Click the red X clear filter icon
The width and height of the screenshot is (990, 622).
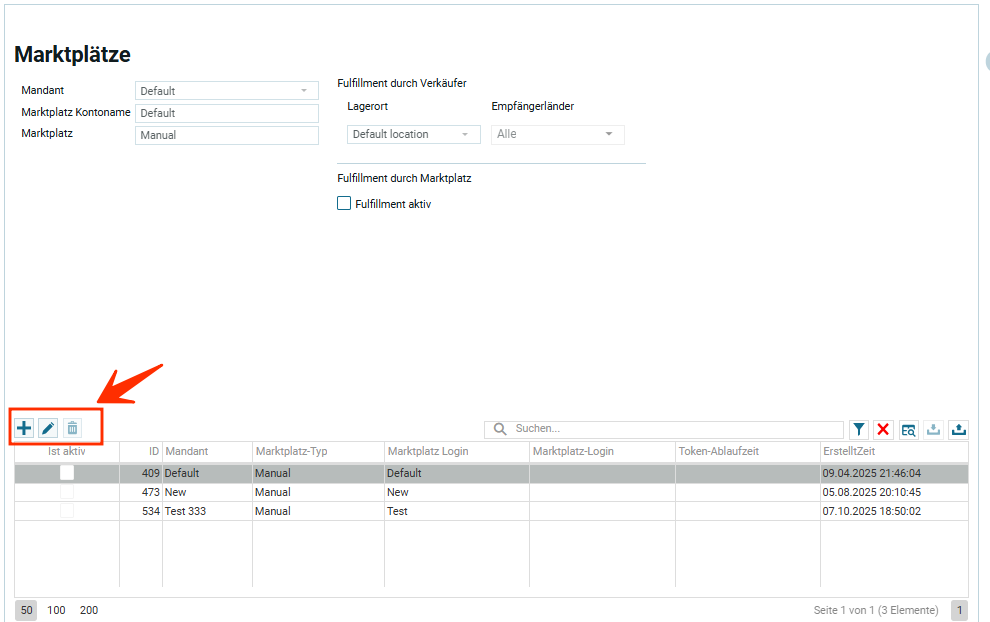click(884, 430)
